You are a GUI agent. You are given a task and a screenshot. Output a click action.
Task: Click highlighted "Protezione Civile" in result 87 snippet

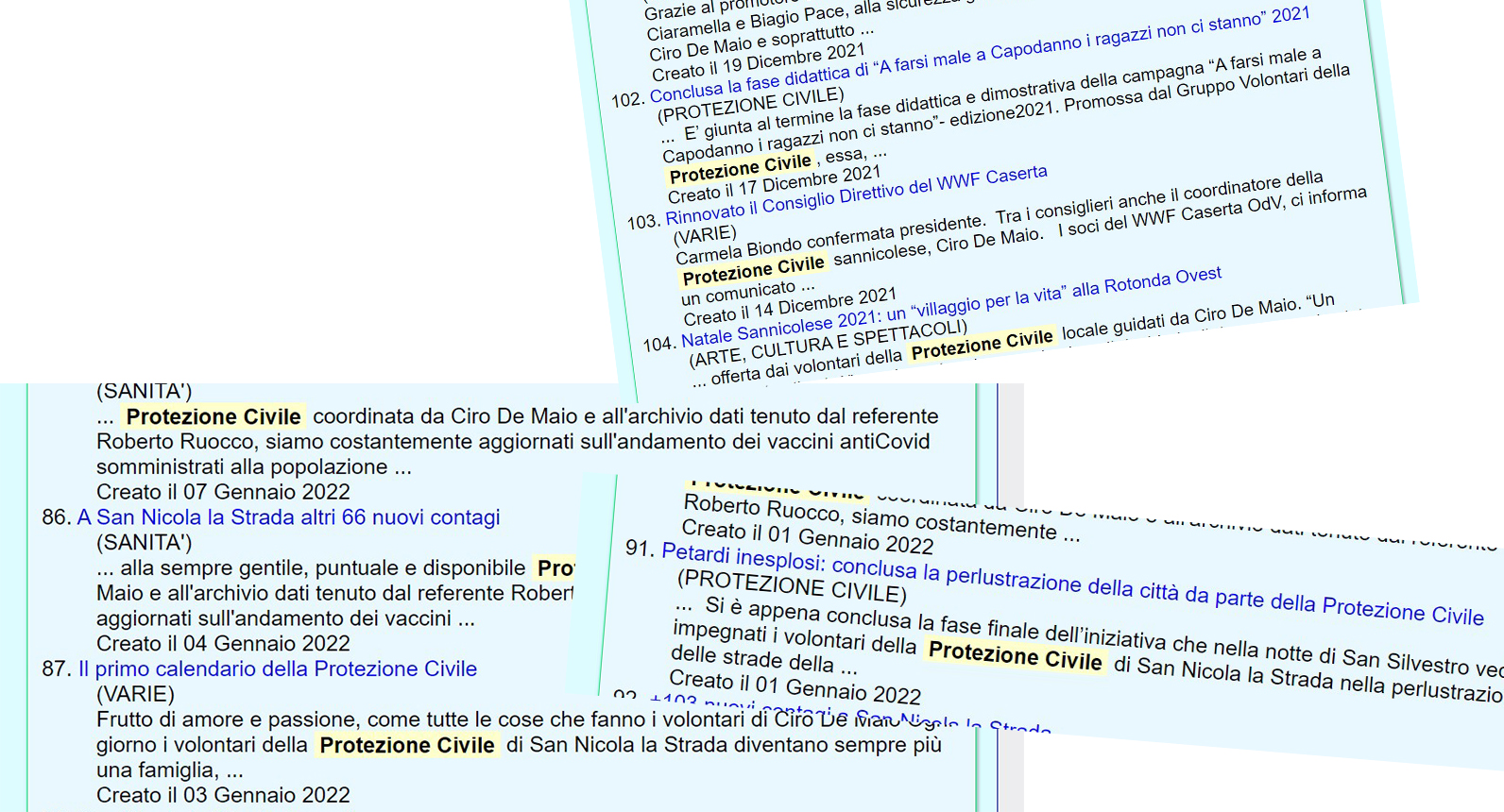point(407,745)
